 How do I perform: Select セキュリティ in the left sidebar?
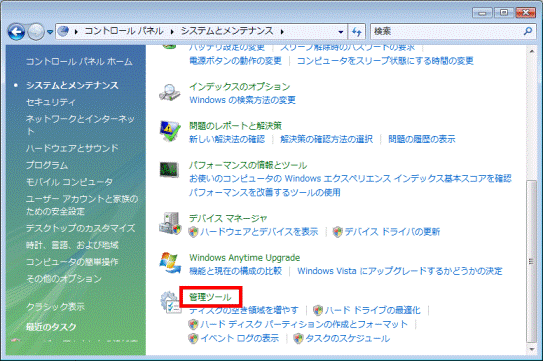51,102
